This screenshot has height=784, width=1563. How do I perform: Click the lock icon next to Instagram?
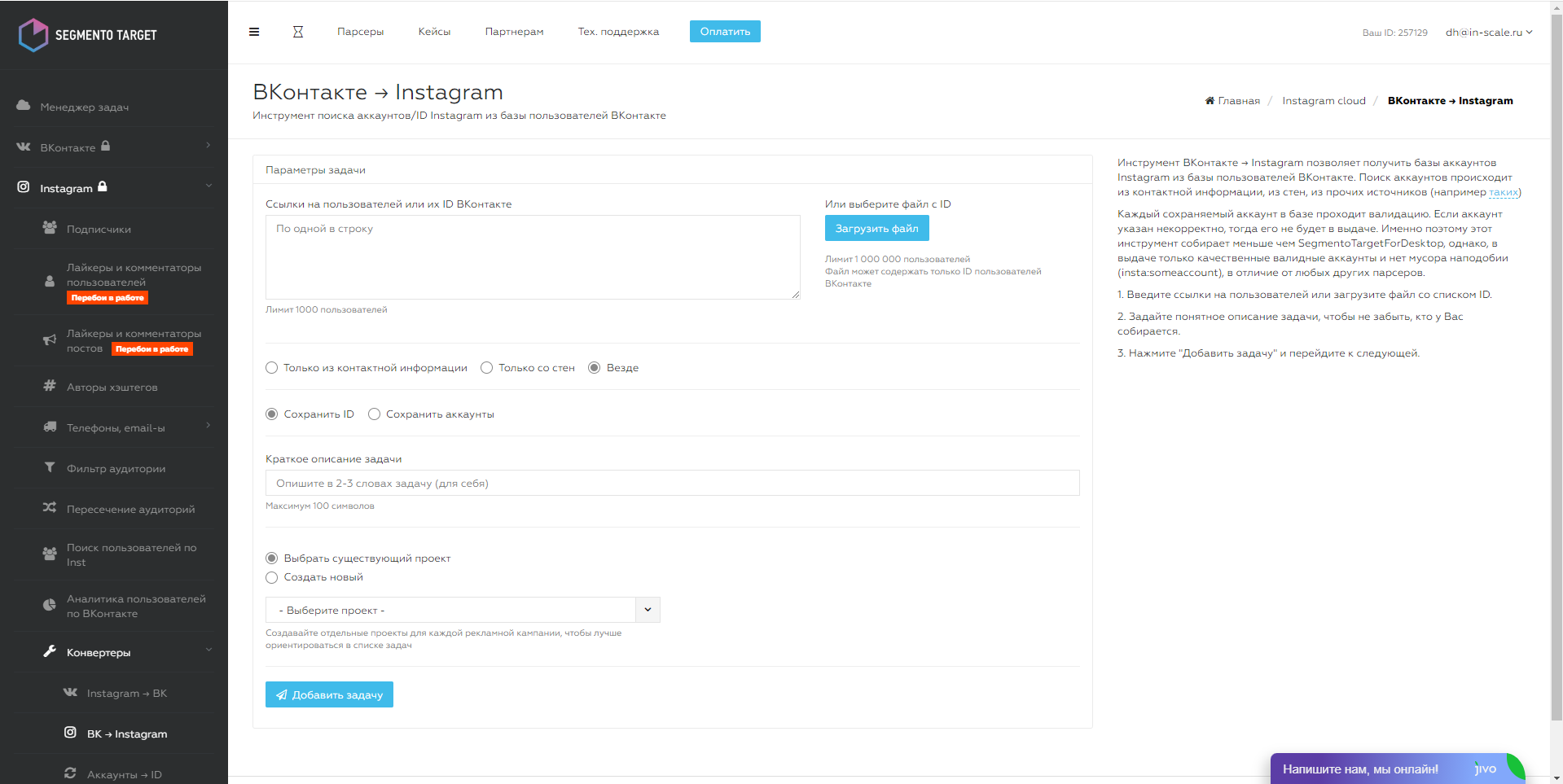tap(103, 186)
